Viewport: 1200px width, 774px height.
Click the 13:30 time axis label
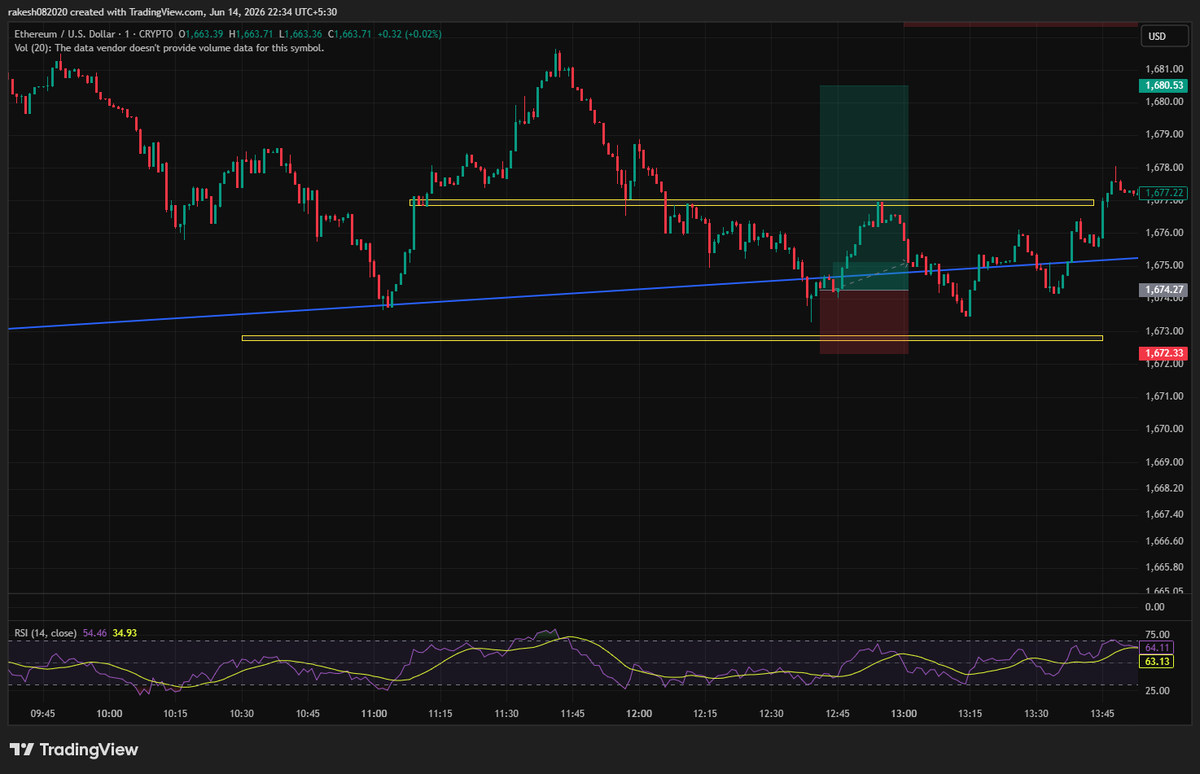[x=1036, y=714]
